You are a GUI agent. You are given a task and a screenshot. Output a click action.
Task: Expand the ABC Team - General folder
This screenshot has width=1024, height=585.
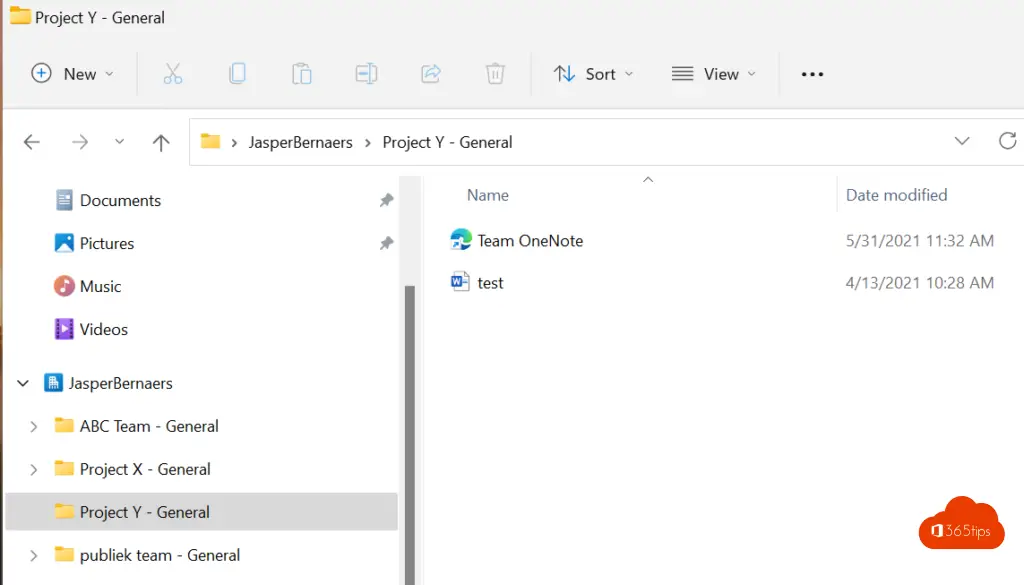point(34,426)
